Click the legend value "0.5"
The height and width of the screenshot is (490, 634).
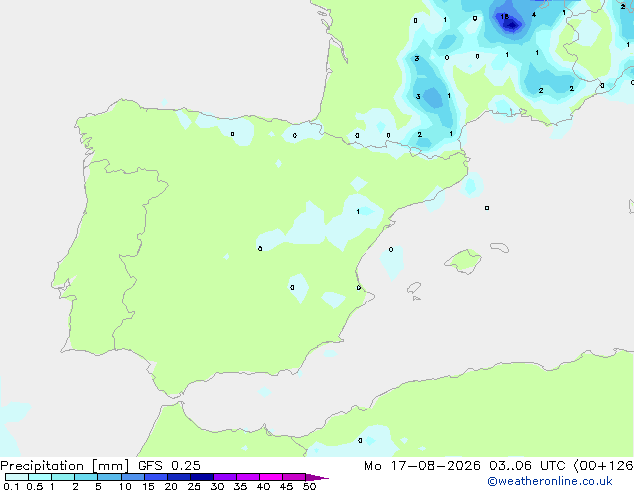point(35,486)
